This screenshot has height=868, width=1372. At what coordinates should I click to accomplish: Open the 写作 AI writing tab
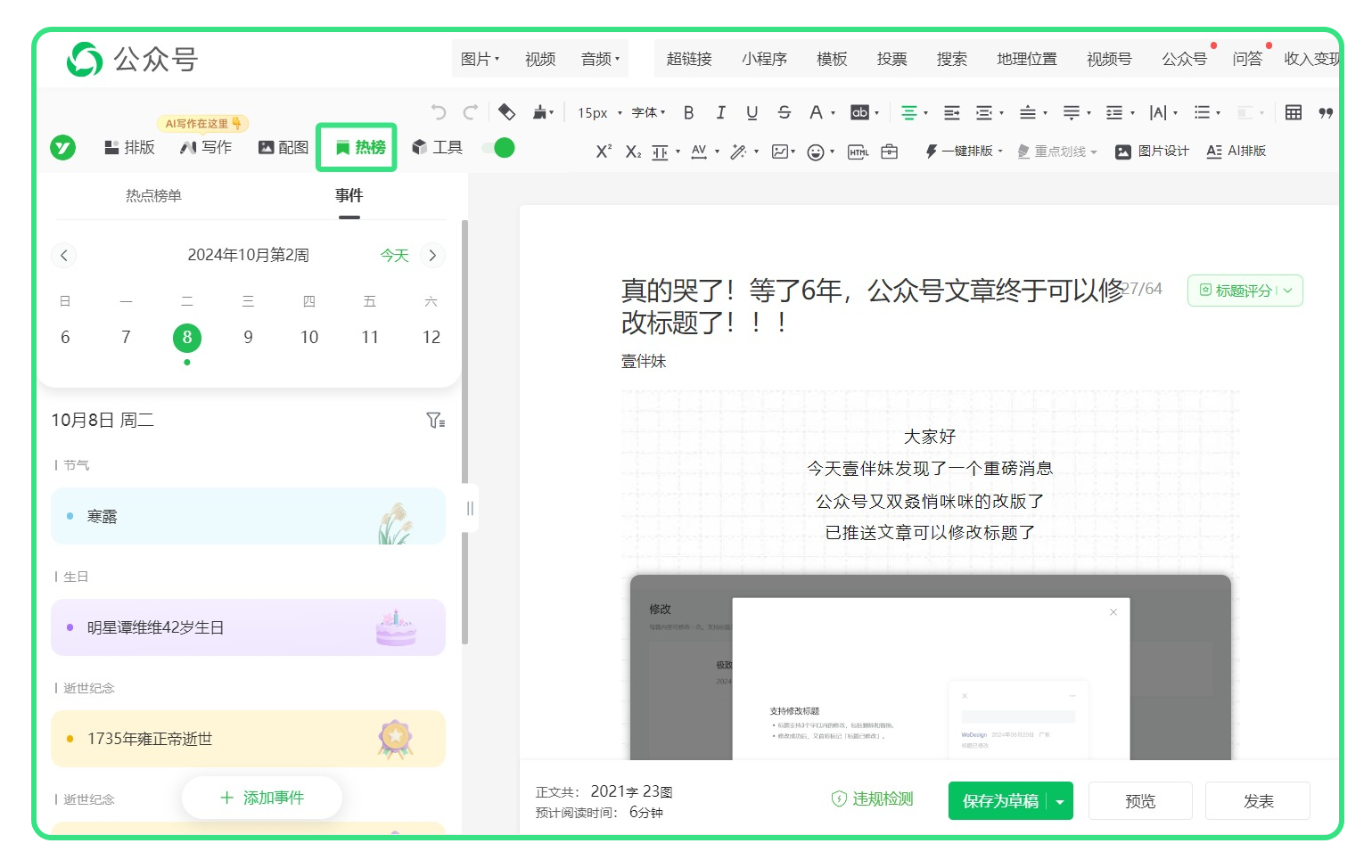(x=206, y=147)
